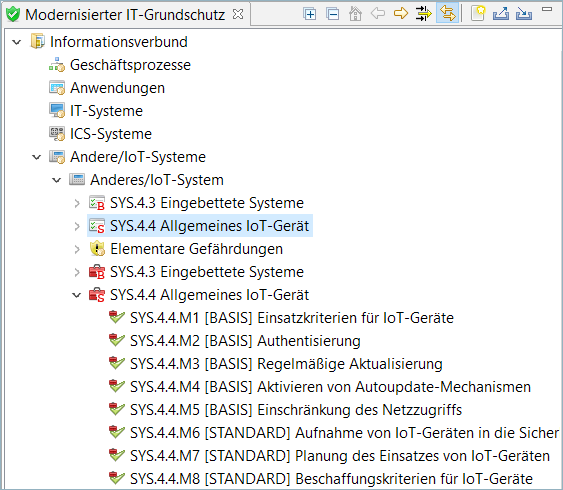
Task: Select IT-Systeme tree item
Action: pyautogui.click(x=106, y=111)
